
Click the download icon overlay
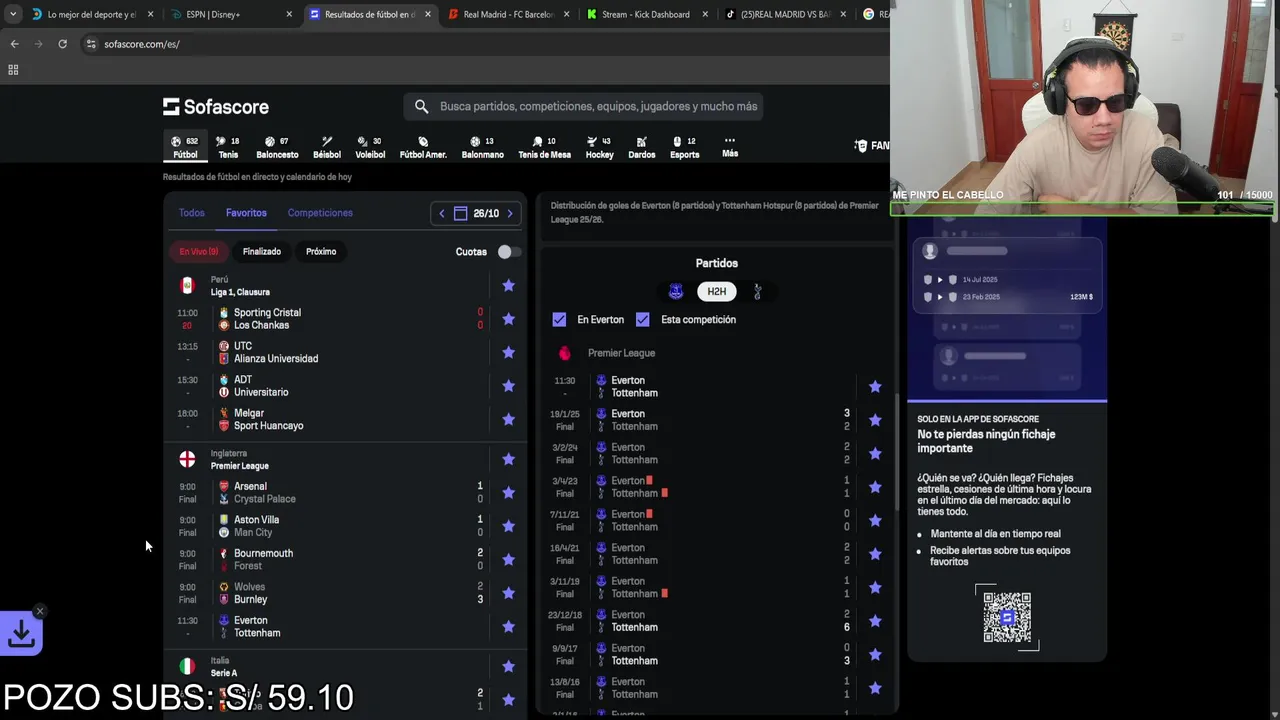click(21, 634)
